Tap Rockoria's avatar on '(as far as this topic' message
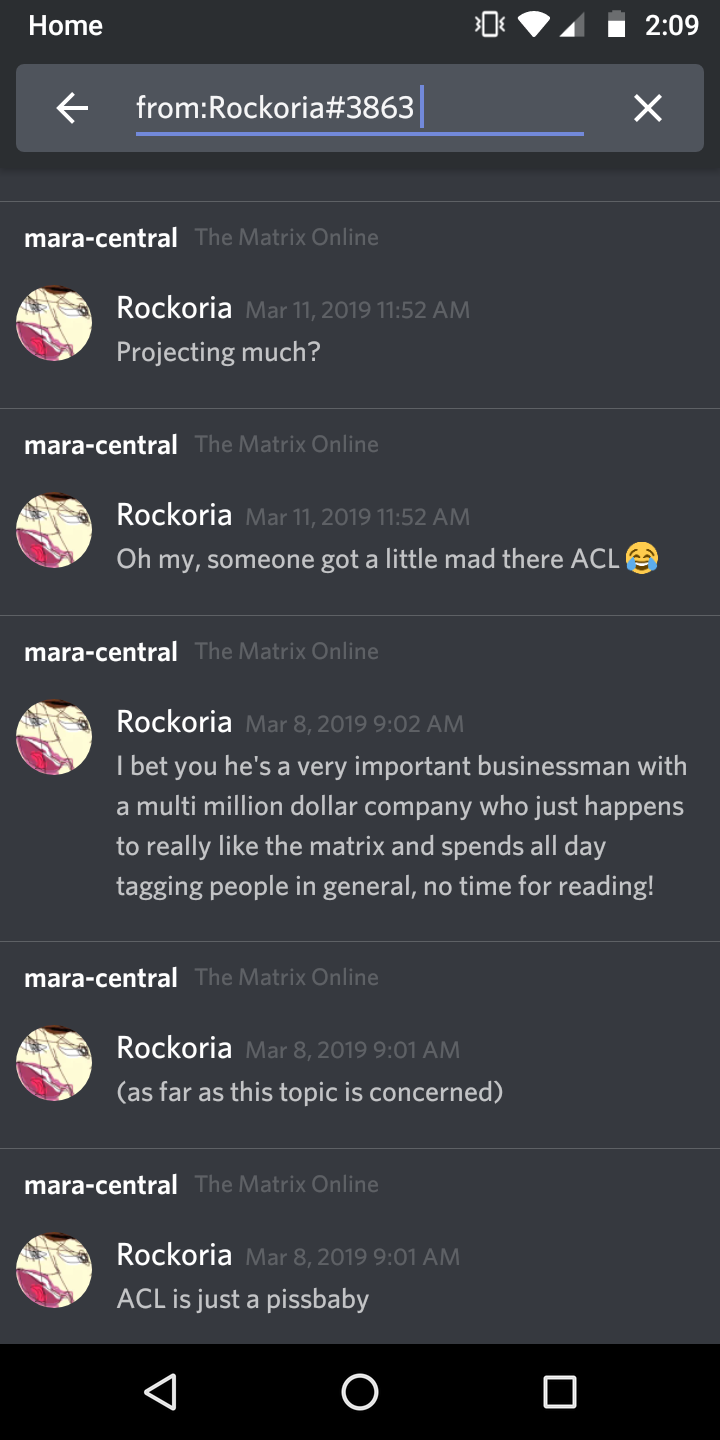This screenshot has width=720, height=1440. (54, 1064)
